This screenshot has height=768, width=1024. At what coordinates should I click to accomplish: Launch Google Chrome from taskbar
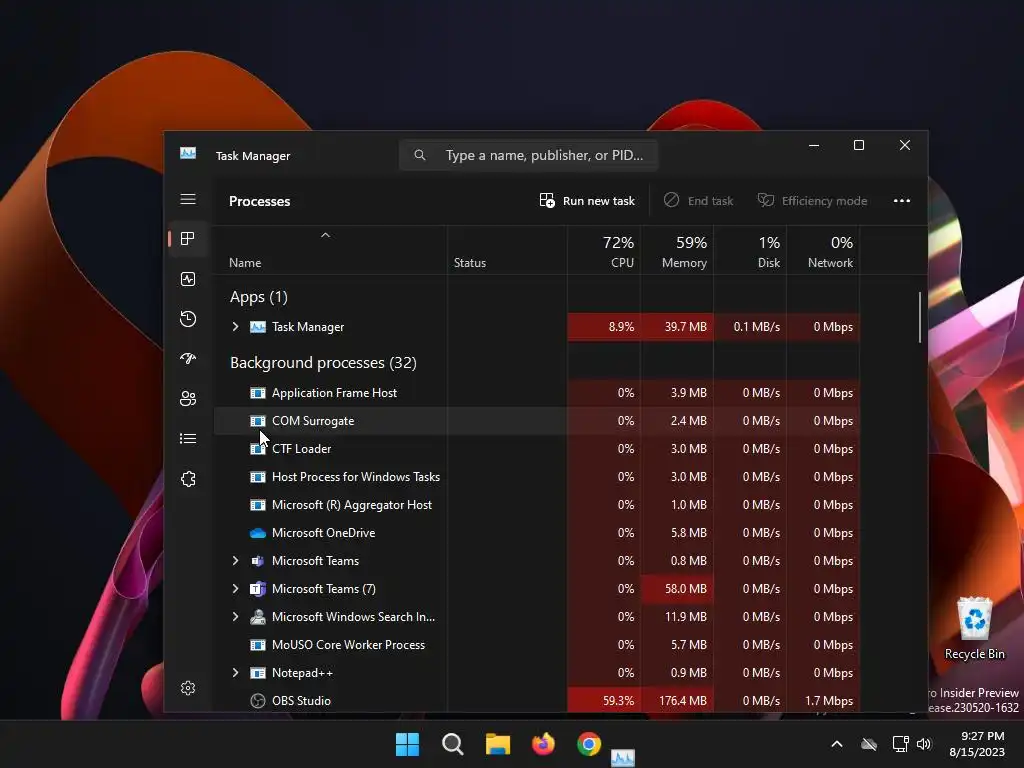point(588,744)
